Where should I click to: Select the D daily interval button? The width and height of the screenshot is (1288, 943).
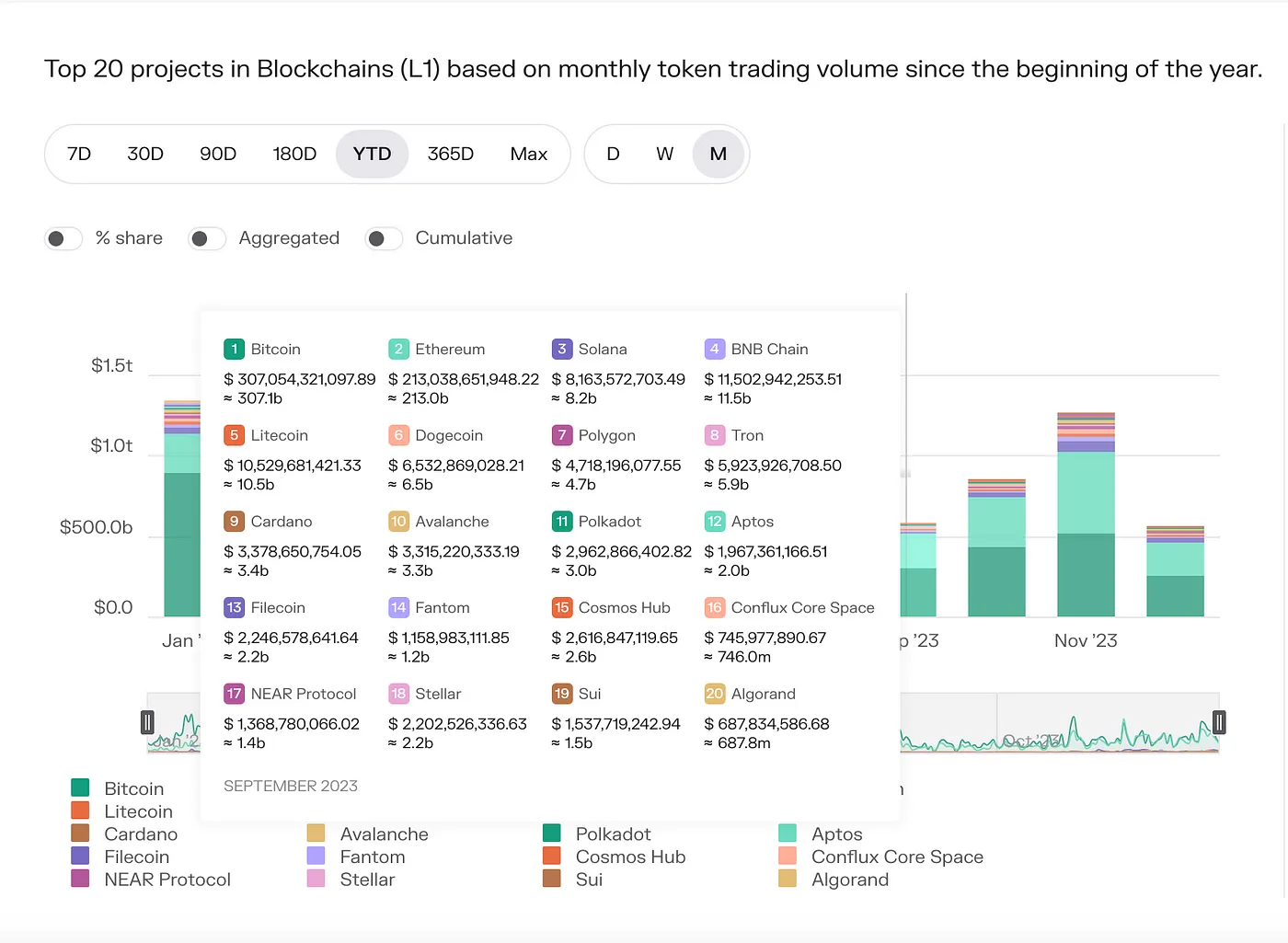point(613,155)
